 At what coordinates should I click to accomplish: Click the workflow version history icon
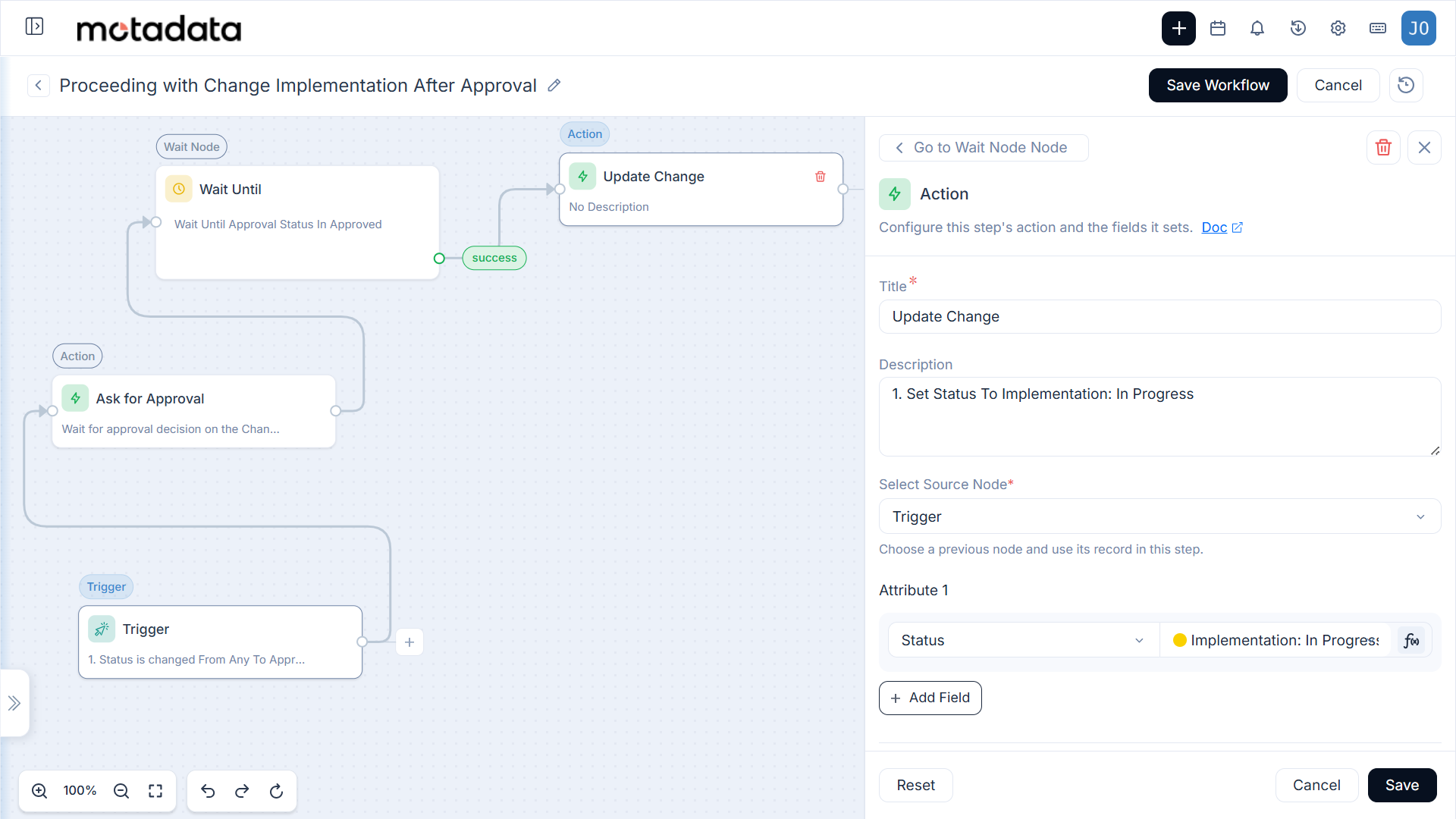(1406, 85)
